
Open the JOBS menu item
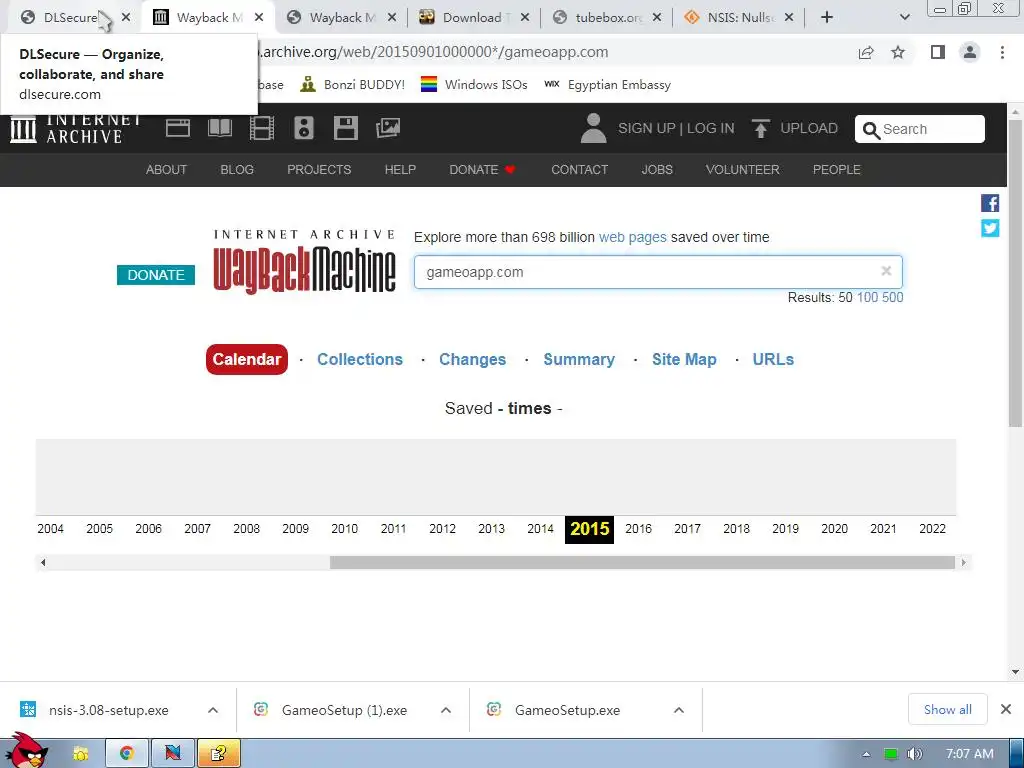[657, 170]
